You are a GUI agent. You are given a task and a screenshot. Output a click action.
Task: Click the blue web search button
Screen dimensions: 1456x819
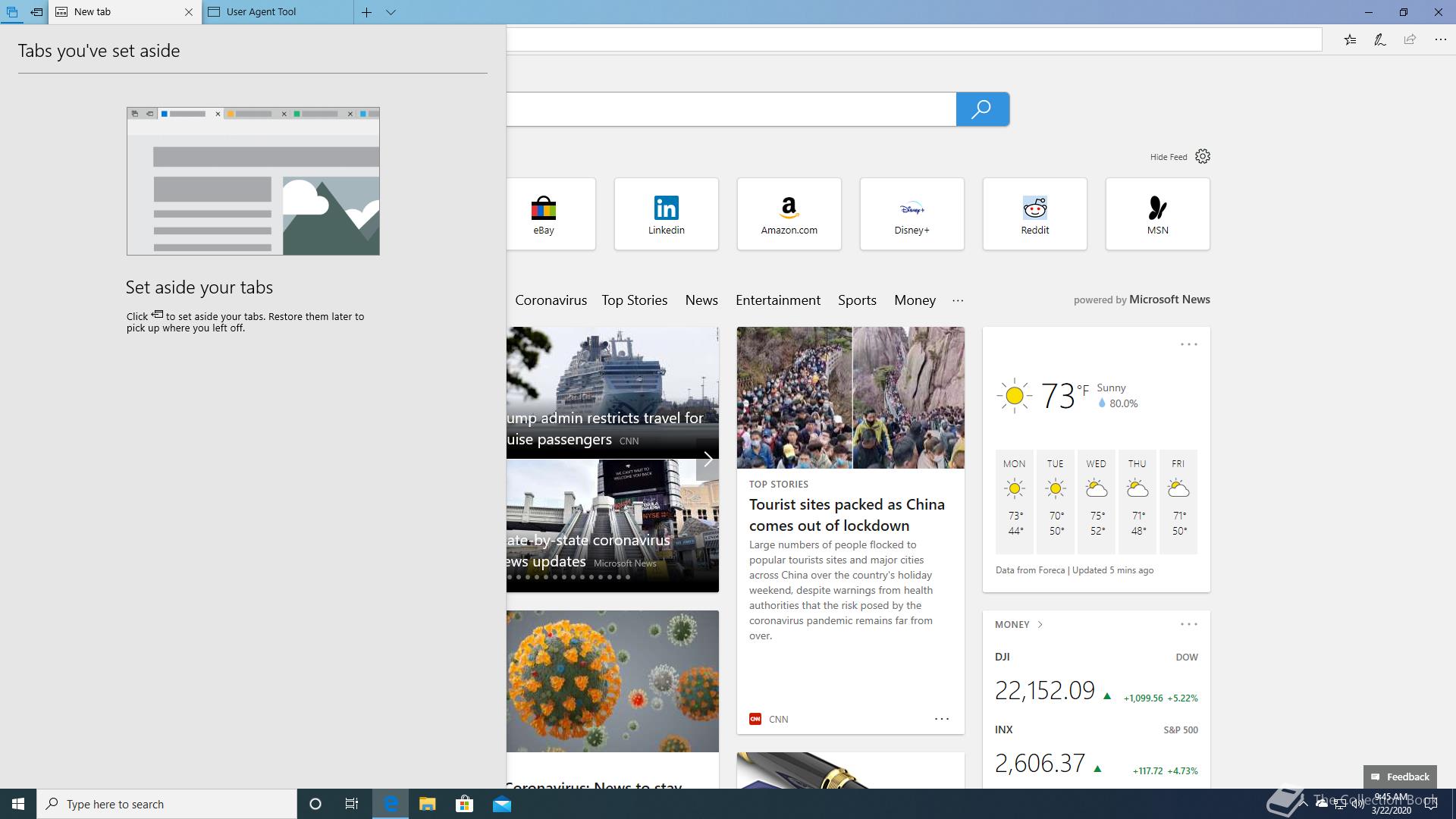(x=982, y=109)
